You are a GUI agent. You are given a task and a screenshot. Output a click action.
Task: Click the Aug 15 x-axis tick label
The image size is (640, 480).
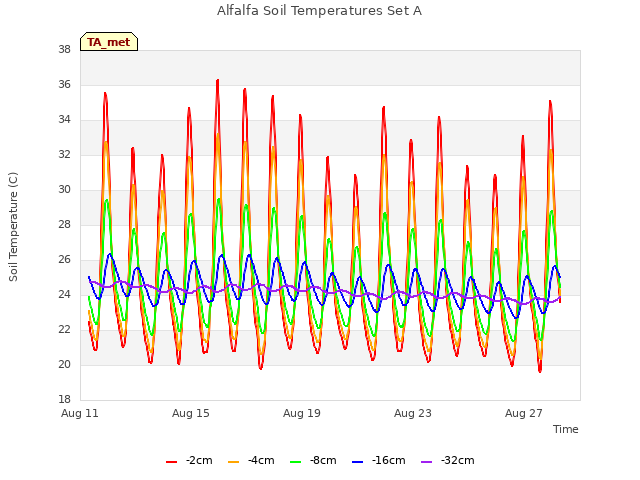[x=191, y=413]
